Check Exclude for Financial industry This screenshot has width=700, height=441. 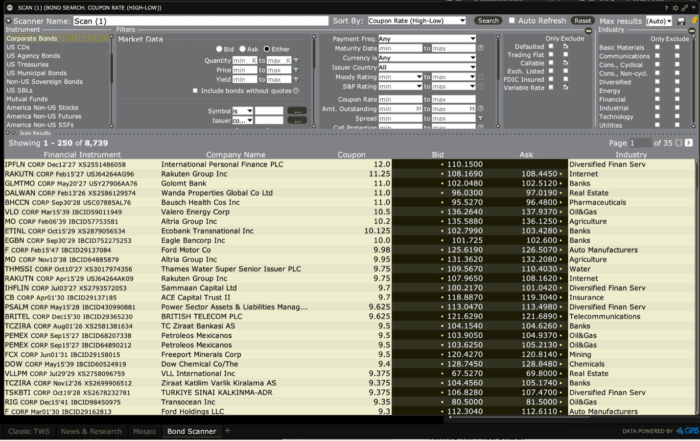click(x=677, y=99)
